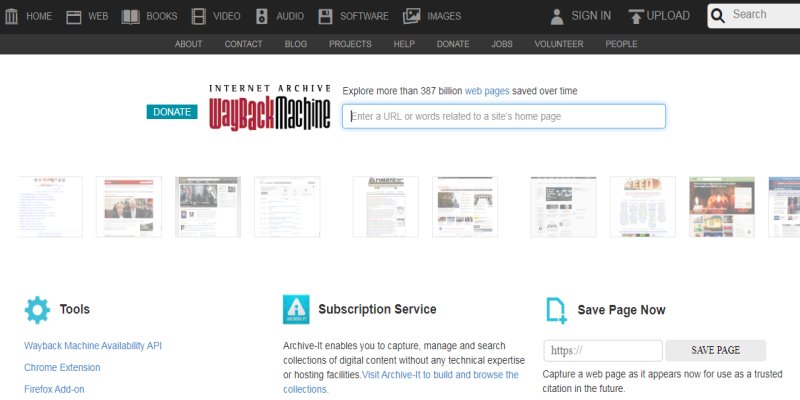Follow Visit Archive-It to build link
This screenshot has height=400, width=800.
coord(401,382)
